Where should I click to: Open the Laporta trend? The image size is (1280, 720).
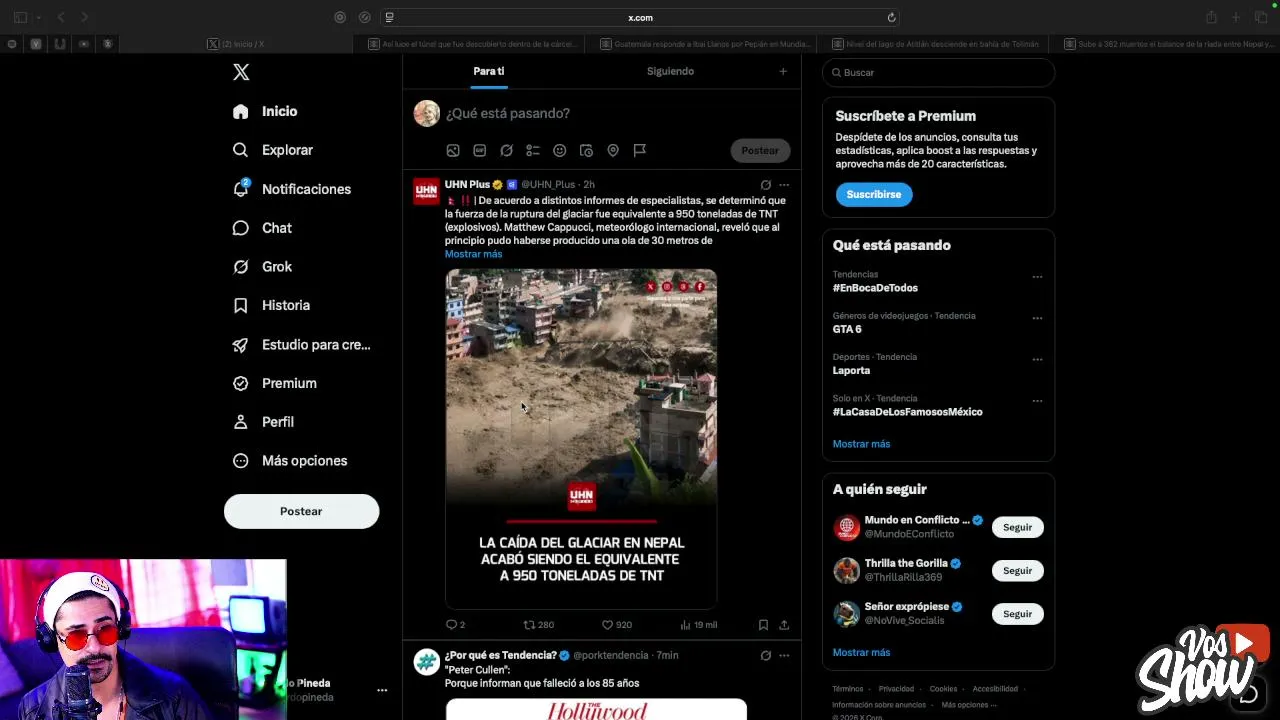tap(851, 370)
